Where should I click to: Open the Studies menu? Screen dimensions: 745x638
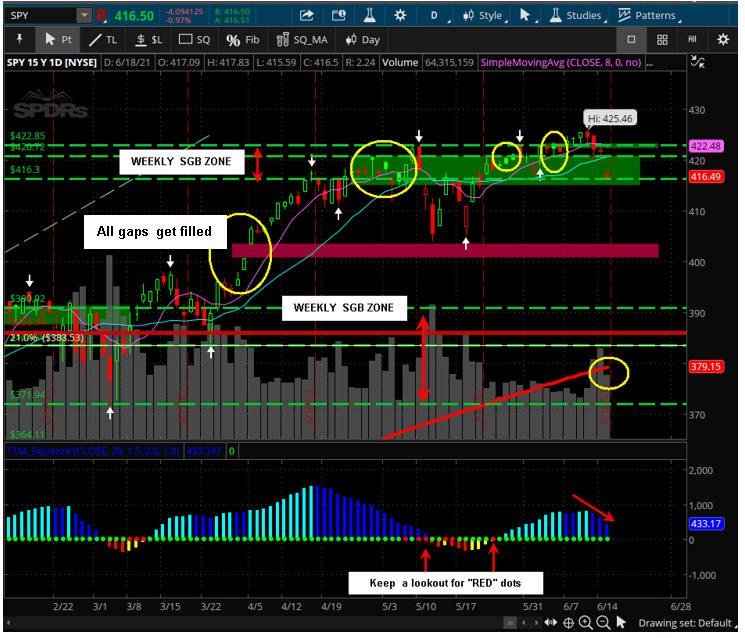[577, 15]
